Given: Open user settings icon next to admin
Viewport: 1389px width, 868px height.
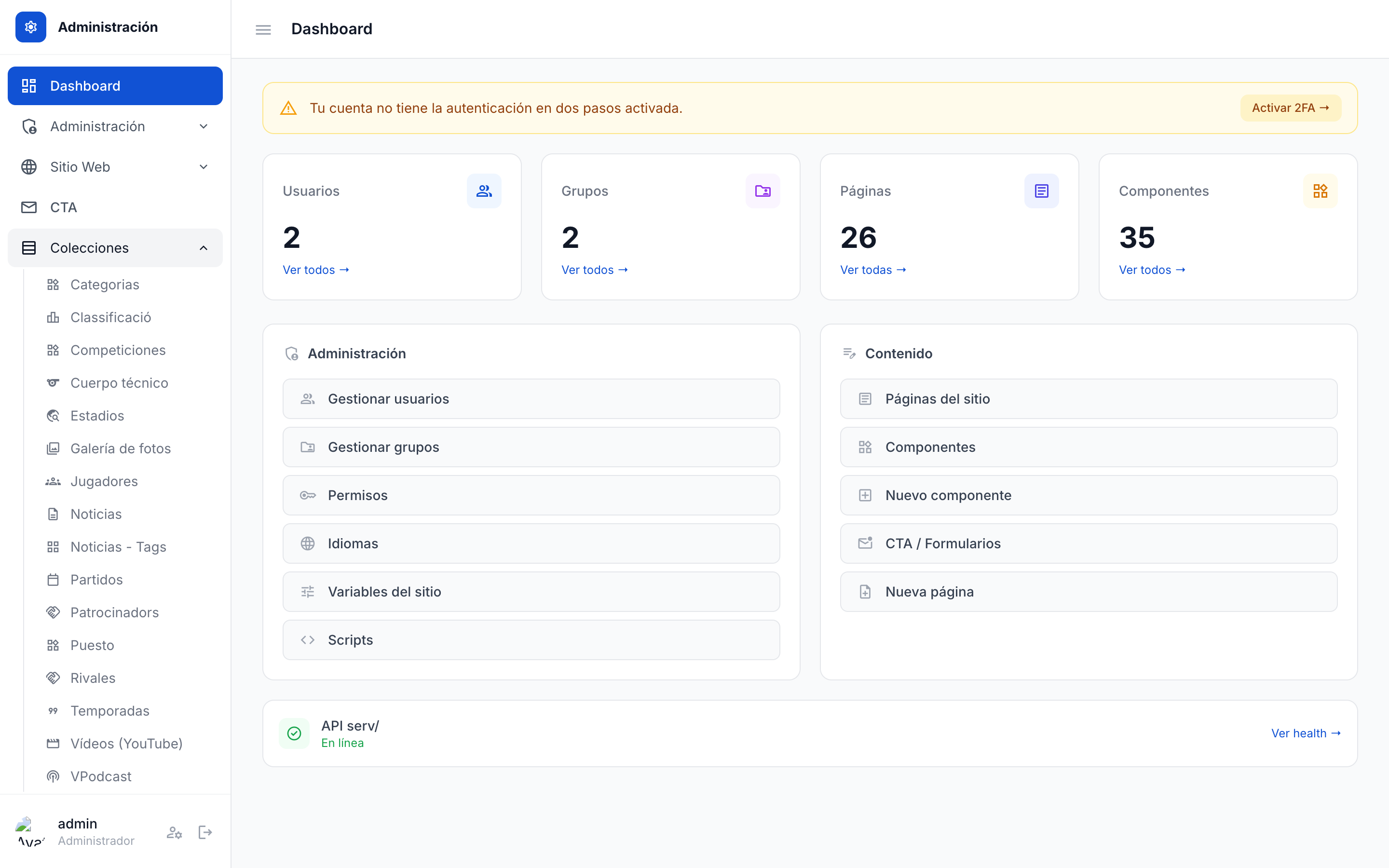Looking at the screenshot, I should [x=175, y=832].
